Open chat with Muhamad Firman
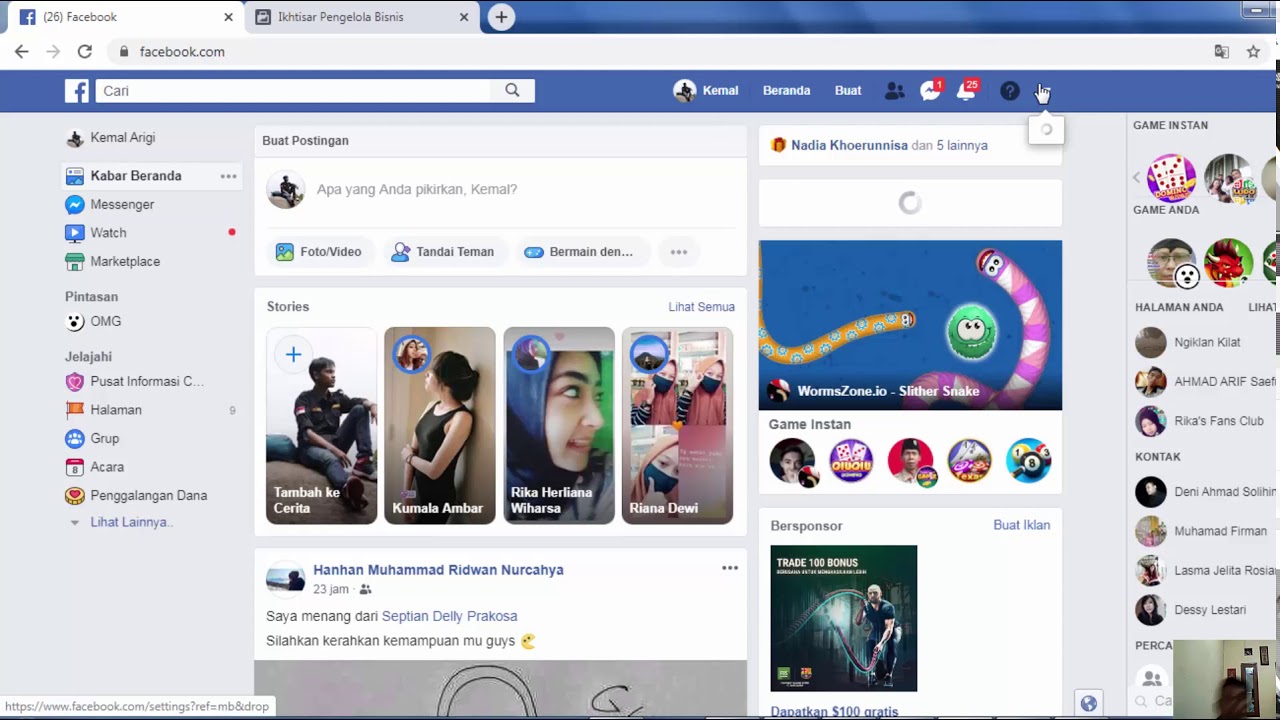Viewport: 1280px width, 720px height. tap(1203, 531)
